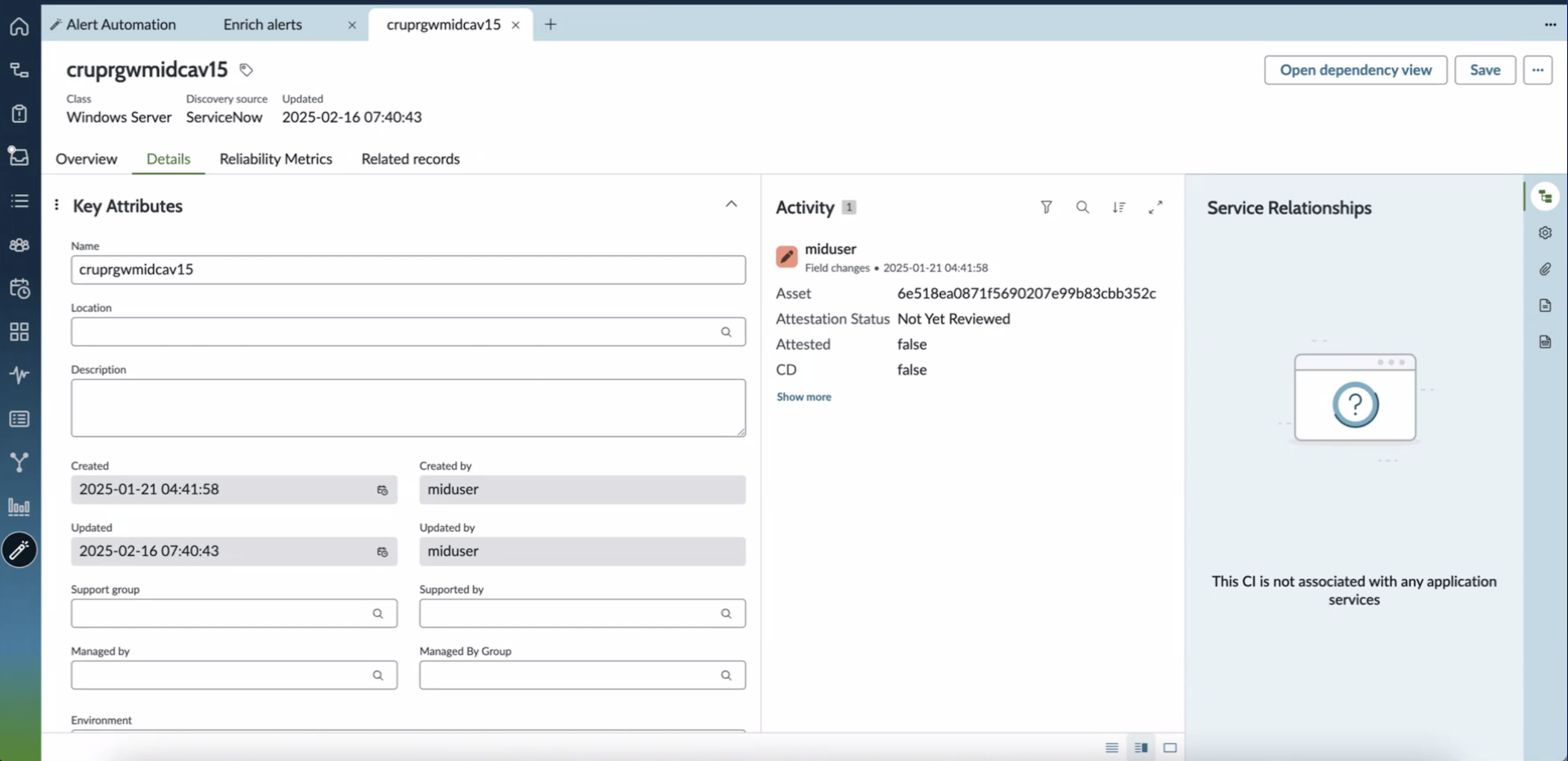The height and width of the screenshot is (761, 1568).
Task: Filter the Activity stream
Action: 1047,207
